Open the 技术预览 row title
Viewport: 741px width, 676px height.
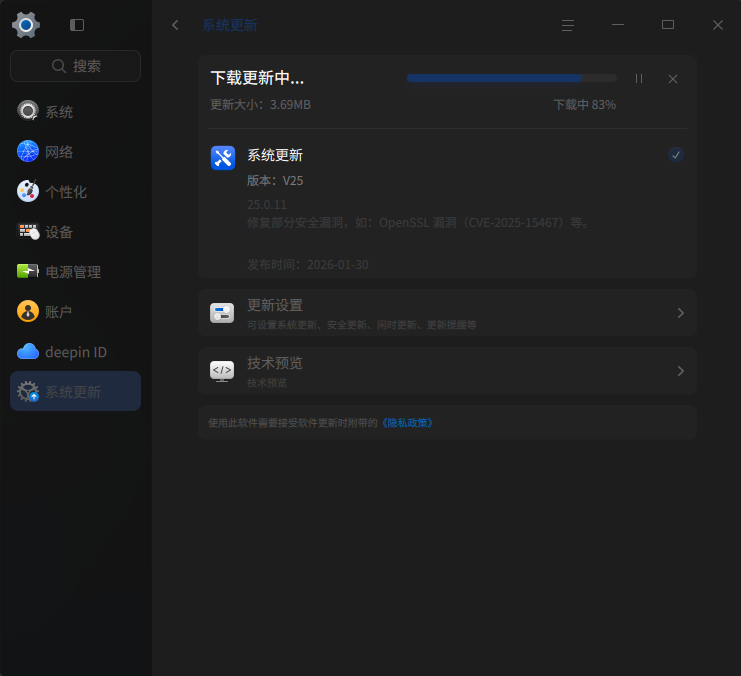tap(275, 363)
